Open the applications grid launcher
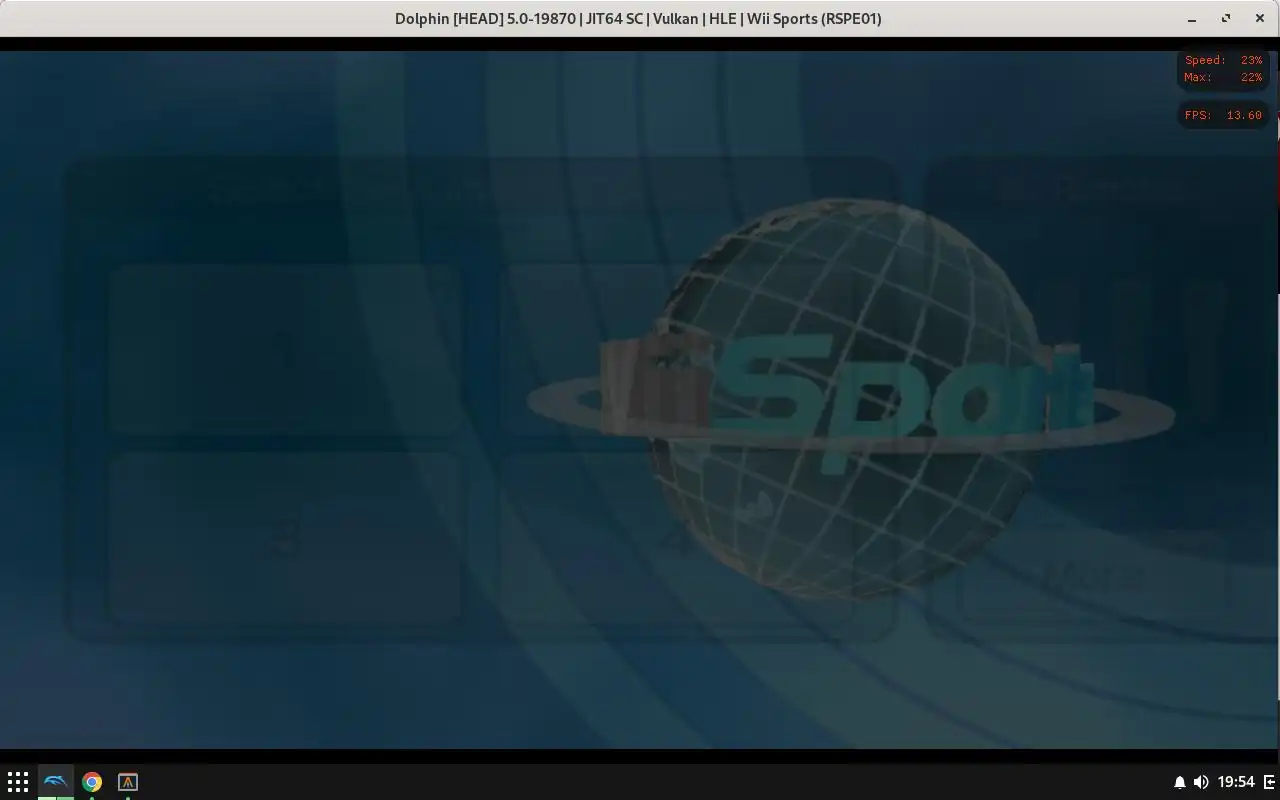This screenshot has height=800, width=1280. tap(18, 782)
